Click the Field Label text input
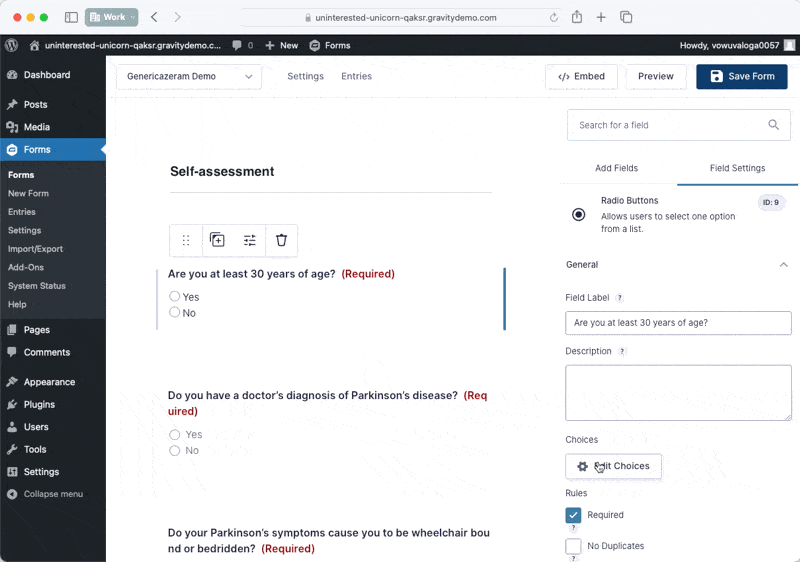The width and height of the screenshot is (800, 562). [678, 323]
